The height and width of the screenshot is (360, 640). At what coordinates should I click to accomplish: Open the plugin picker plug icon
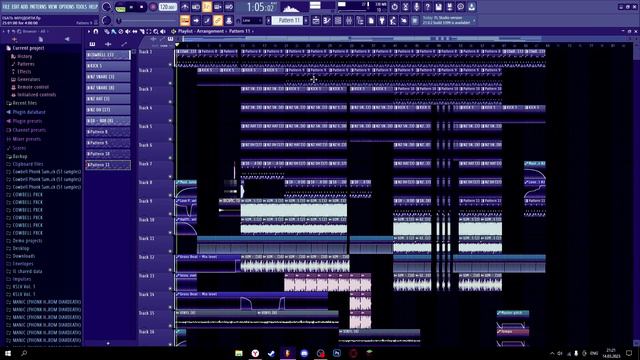[382, 20]
